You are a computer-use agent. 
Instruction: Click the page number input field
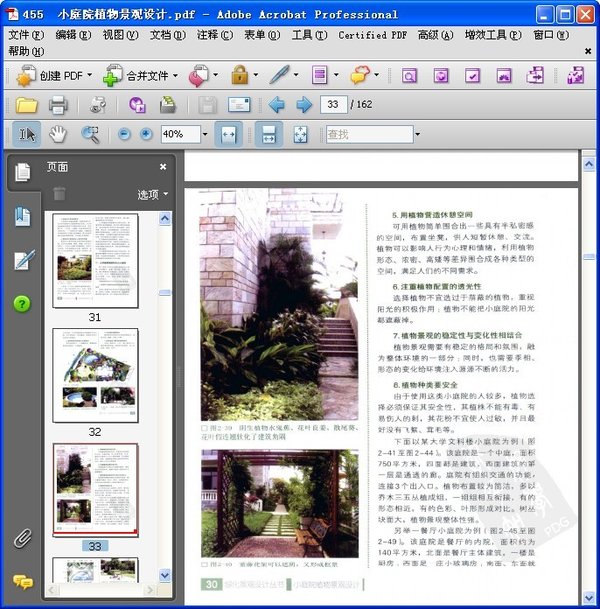[x=334, y=105]
